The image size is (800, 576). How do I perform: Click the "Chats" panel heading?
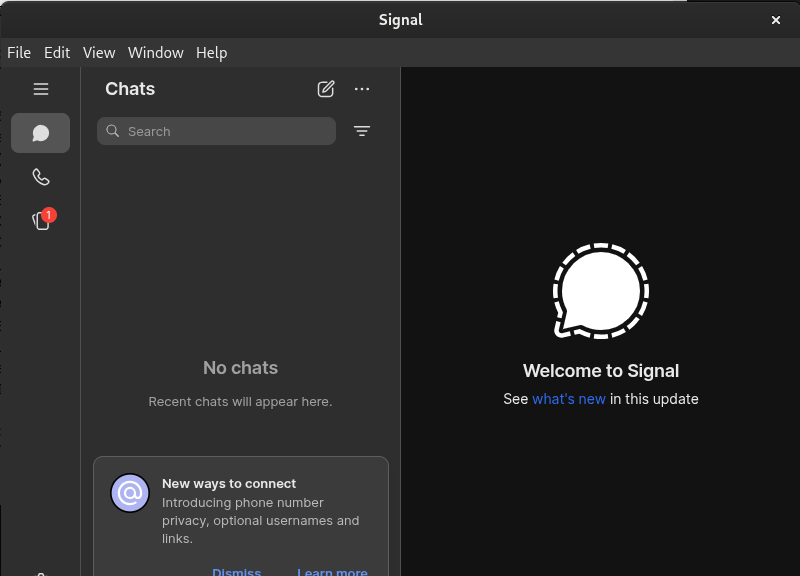[x=130, y=89]
